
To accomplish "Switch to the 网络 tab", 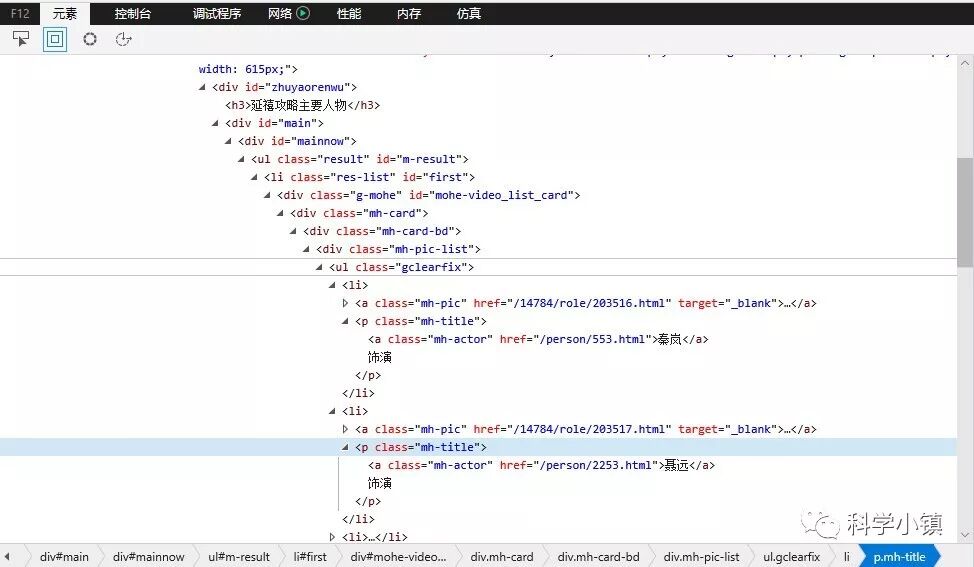I will [280, 13].
